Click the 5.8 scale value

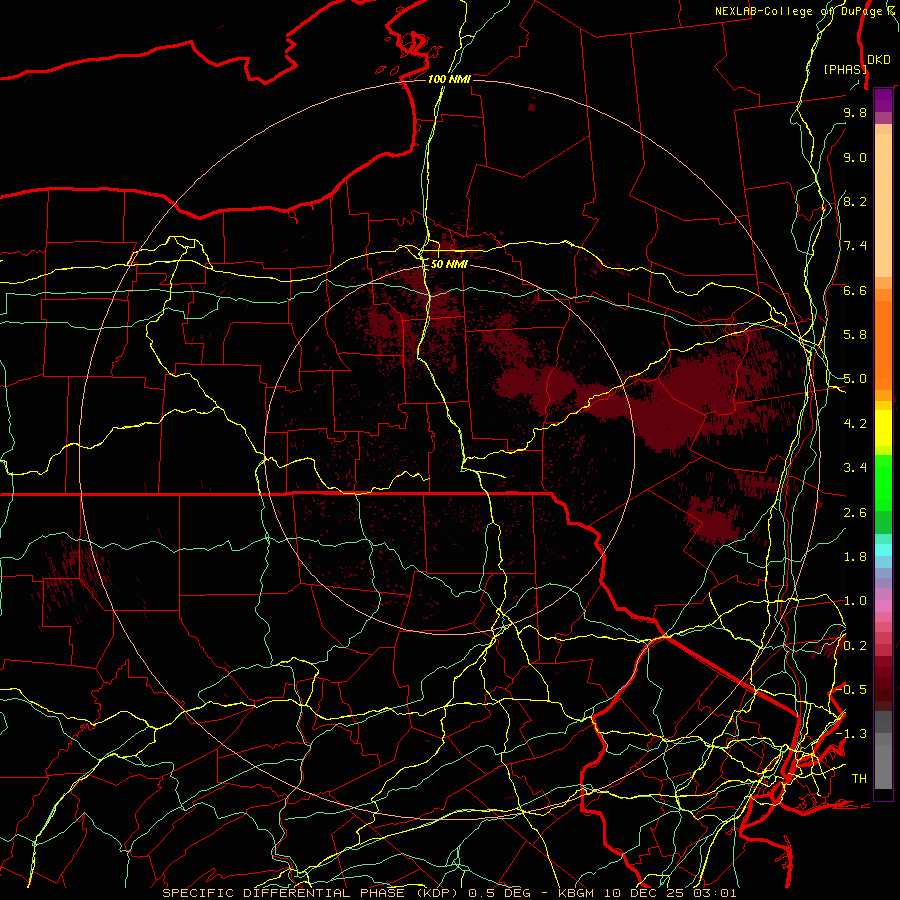coord(855,335)
